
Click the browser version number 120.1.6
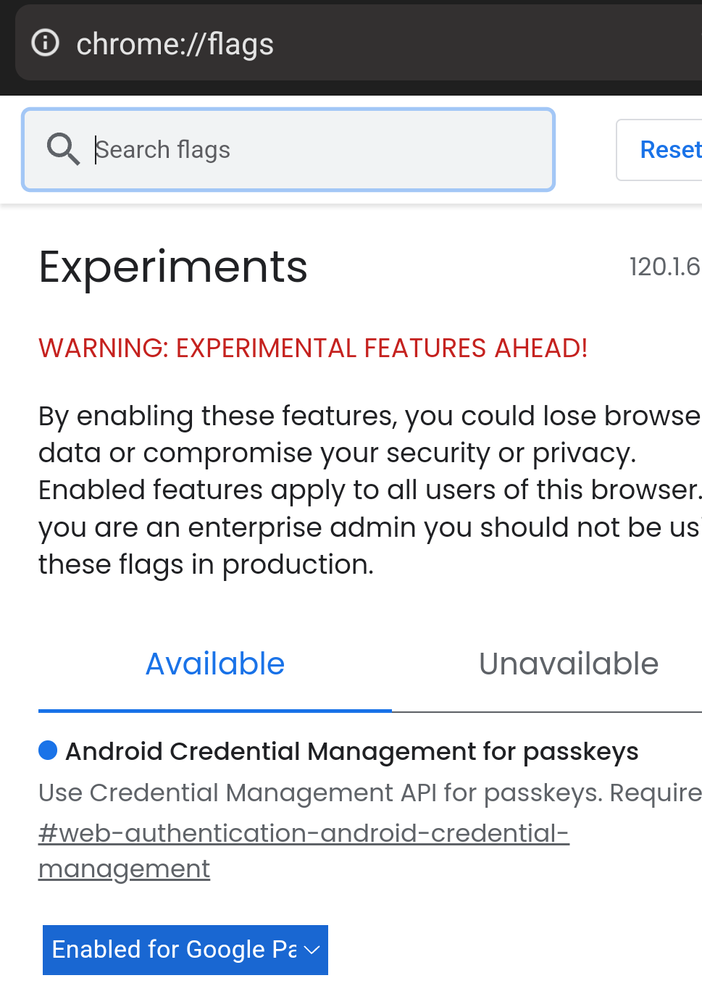(x=665, y=267)
